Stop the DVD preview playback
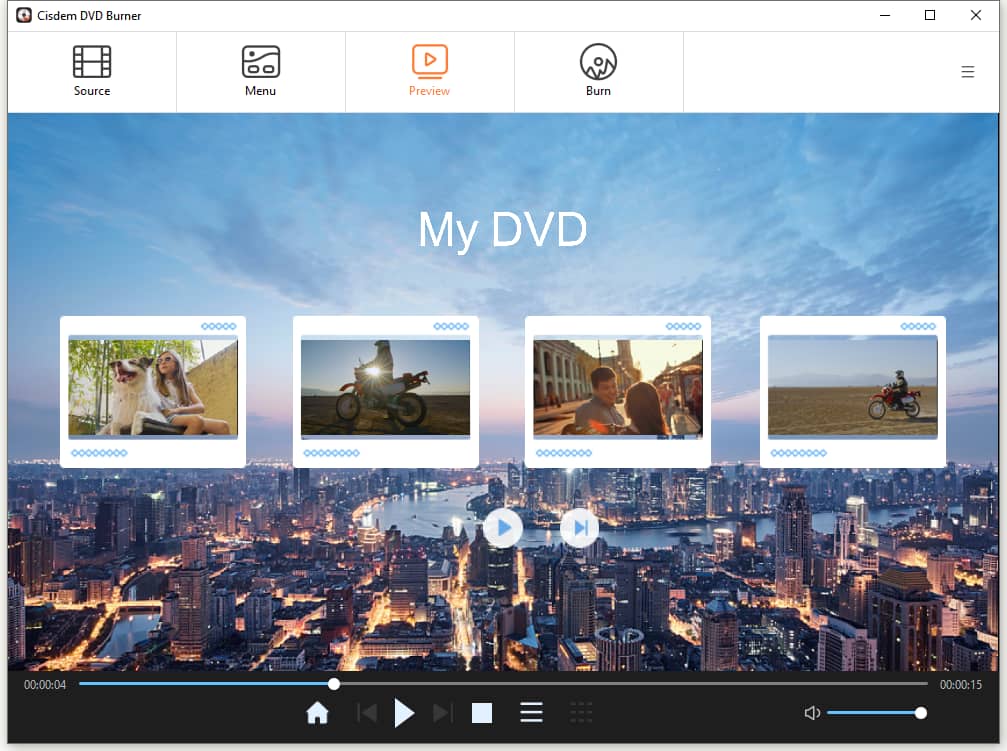 click(x=482, y=712)
